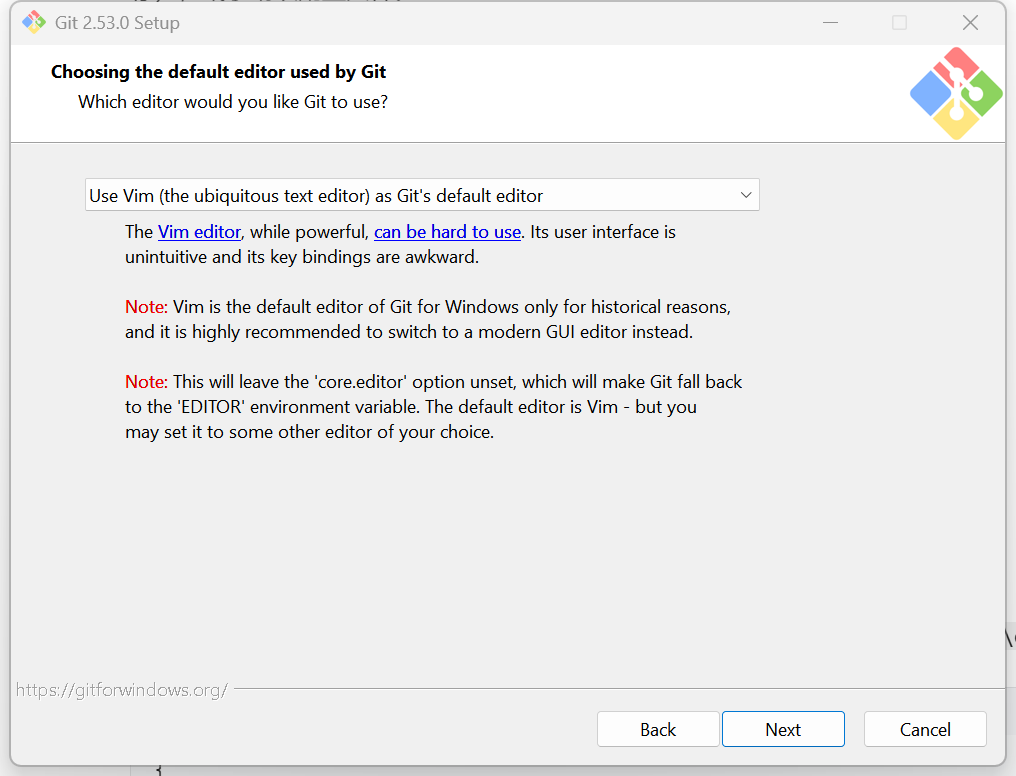1016x776 pixels.
Task: Click 'Which editor would you like Git to use?' text
Action: pos(233,102)
